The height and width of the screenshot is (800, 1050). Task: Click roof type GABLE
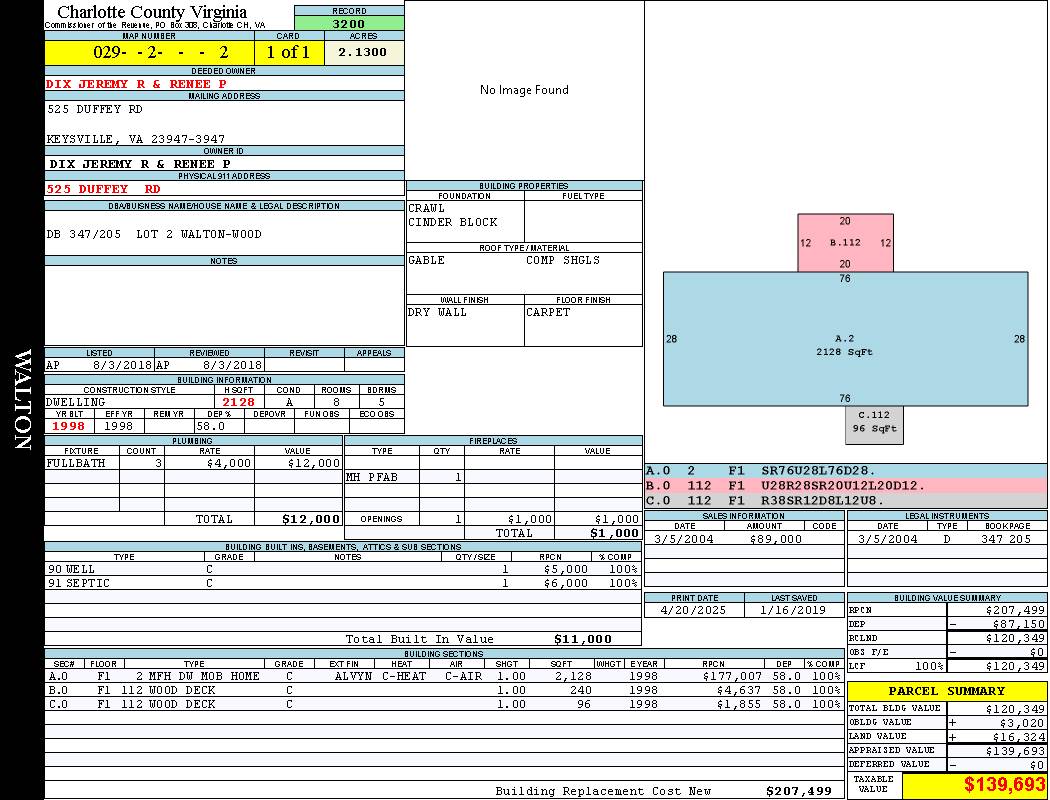[x=427, y=260]
